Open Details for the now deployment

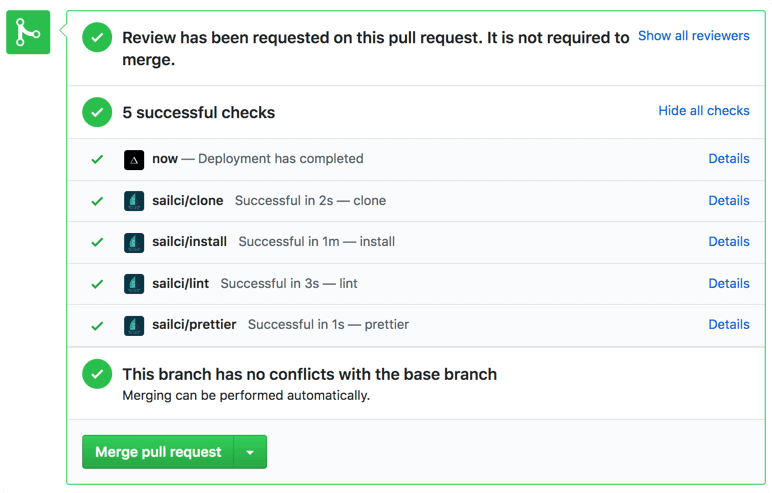point(729,159)
